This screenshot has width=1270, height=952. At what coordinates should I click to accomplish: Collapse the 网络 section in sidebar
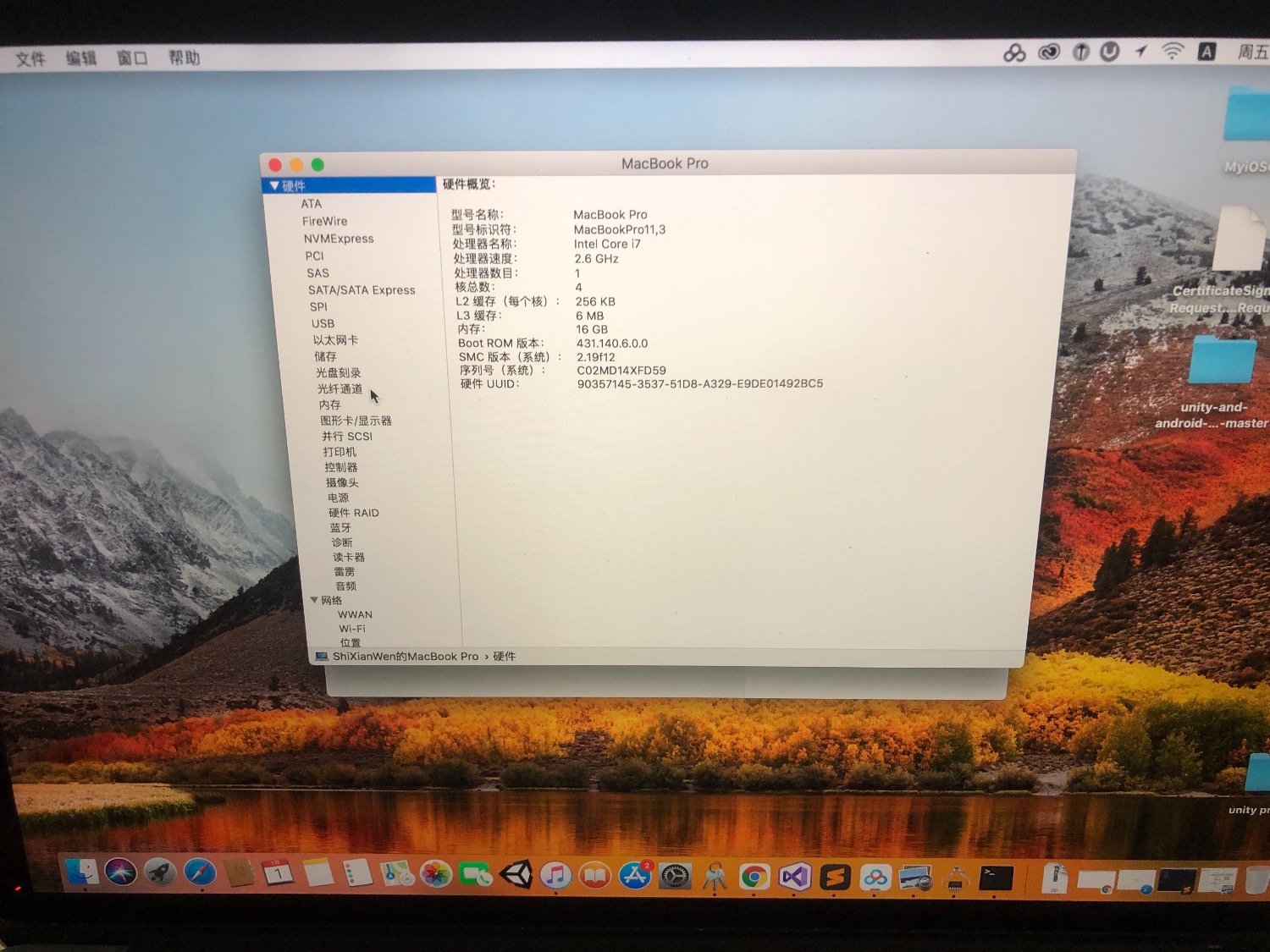point(314,600)
